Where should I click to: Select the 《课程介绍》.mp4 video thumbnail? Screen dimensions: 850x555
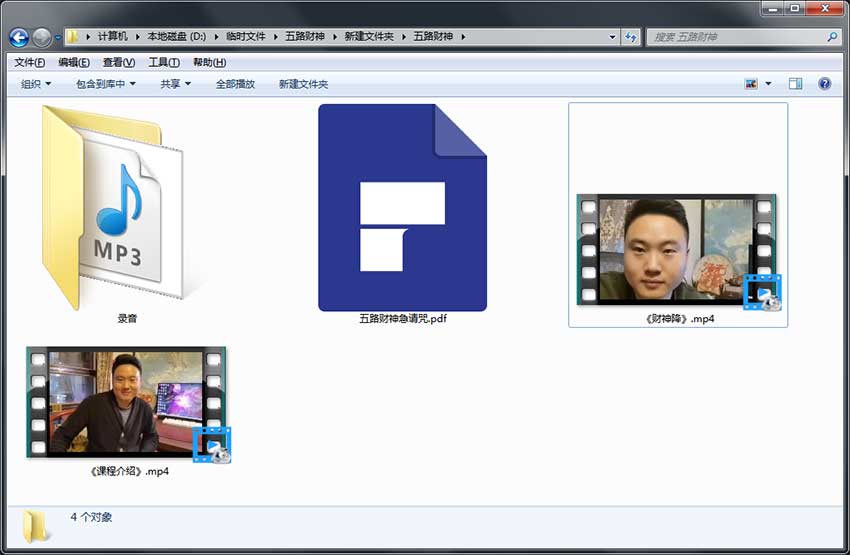[x=128, y=404]
